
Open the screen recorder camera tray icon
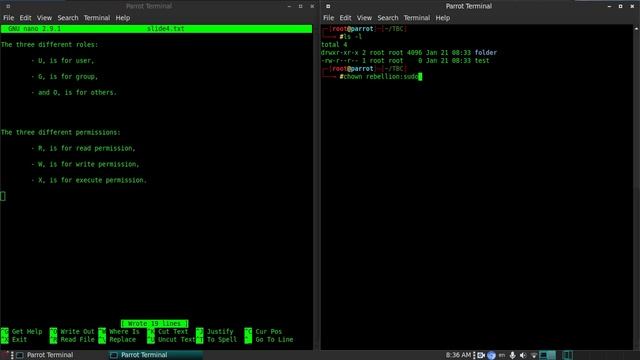481,356
